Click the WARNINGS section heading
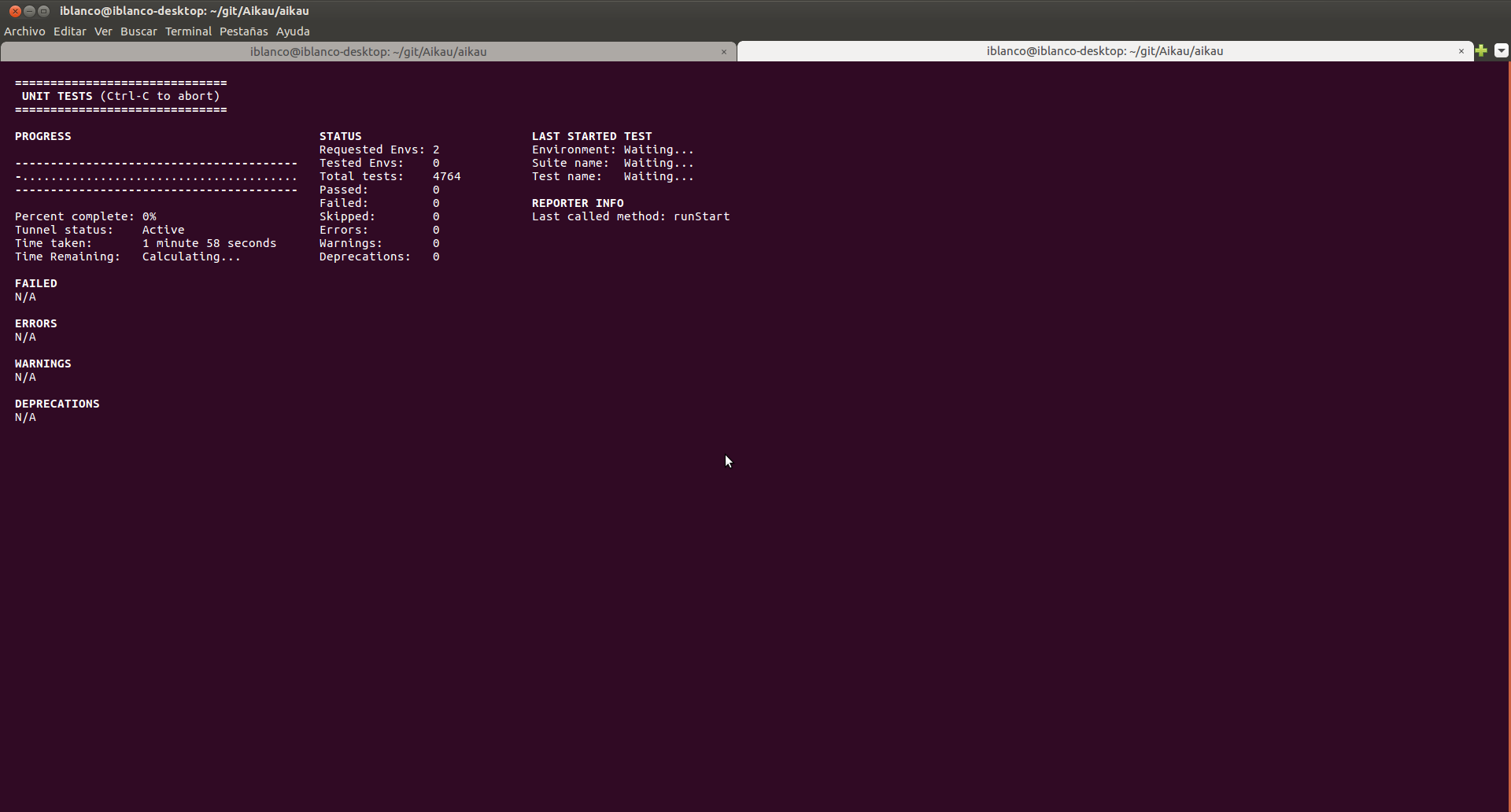The width and height of the screenshot is (1511, 812). pos(43,364)
